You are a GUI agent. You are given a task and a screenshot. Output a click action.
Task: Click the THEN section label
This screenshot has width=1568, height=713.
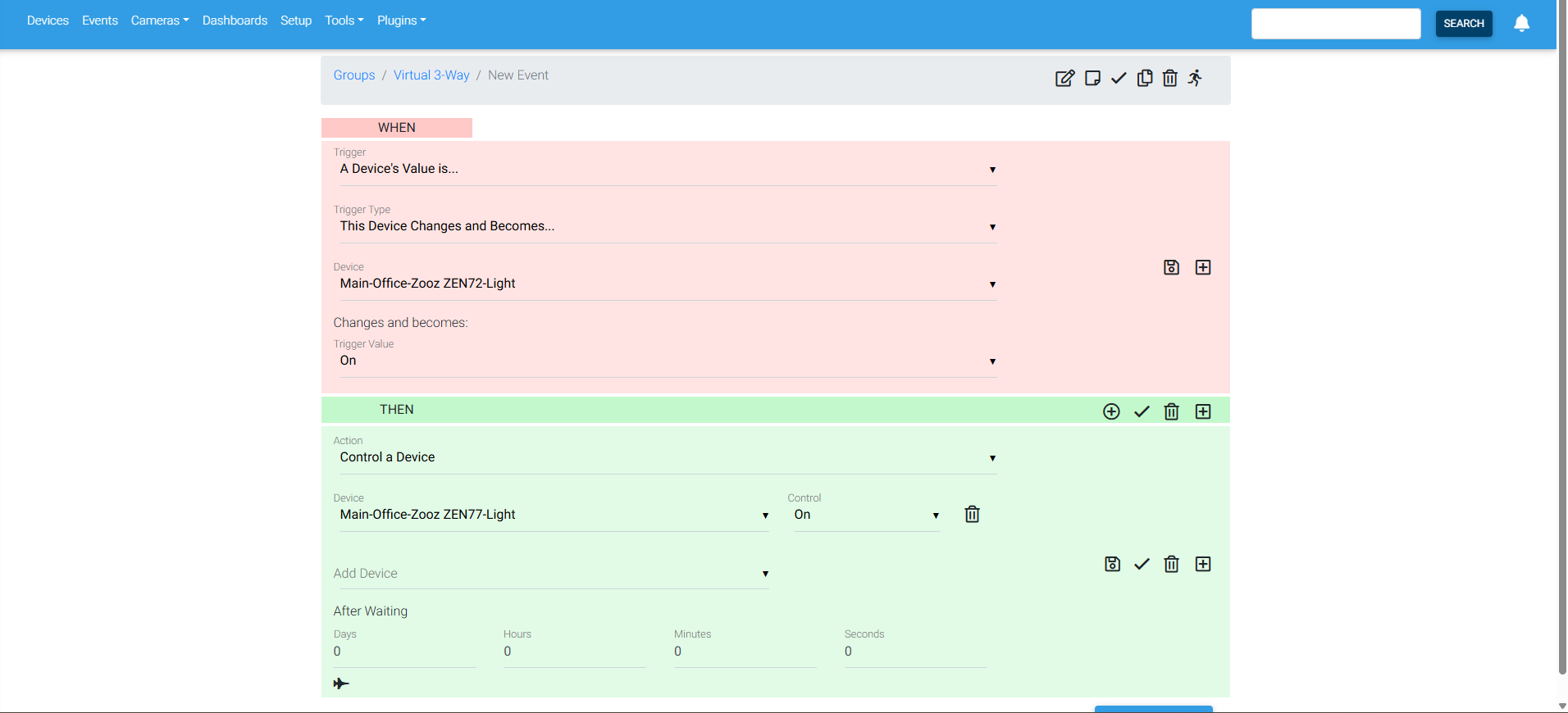(397, 410)
